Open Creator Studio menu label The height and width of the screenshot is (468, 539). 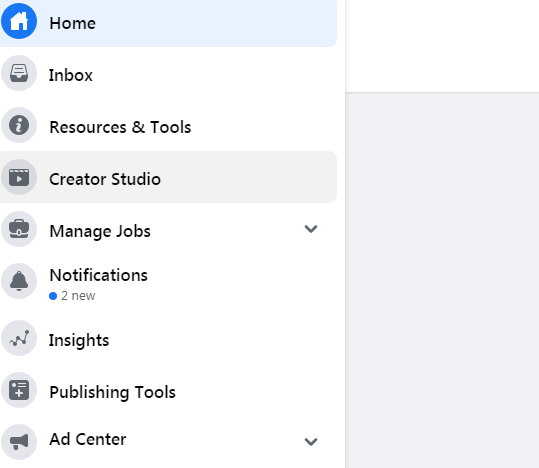coord(105,179)
